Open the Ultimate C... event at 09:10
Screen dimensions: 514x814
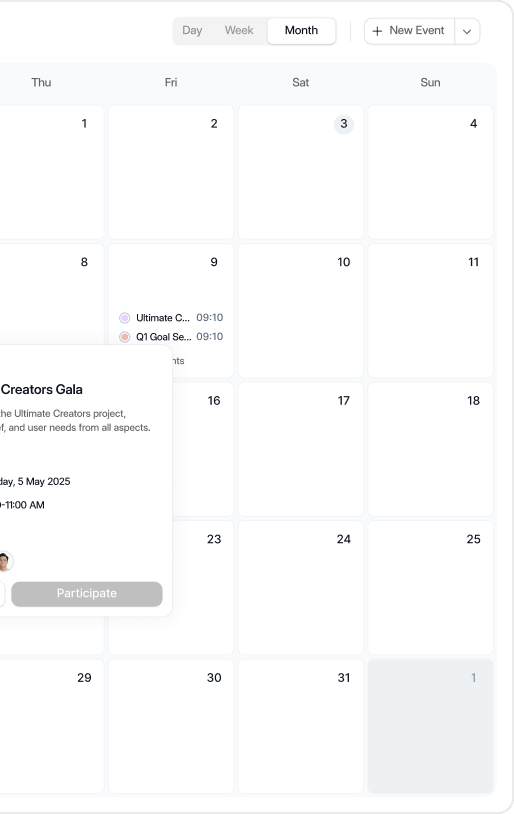tap(171, 318)
